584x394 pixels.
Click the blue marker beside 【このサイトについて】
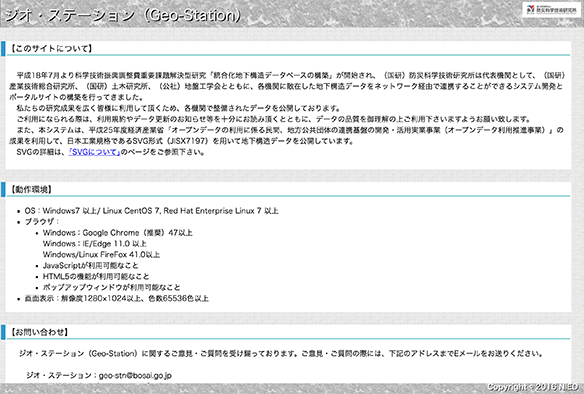coord(3,48)
